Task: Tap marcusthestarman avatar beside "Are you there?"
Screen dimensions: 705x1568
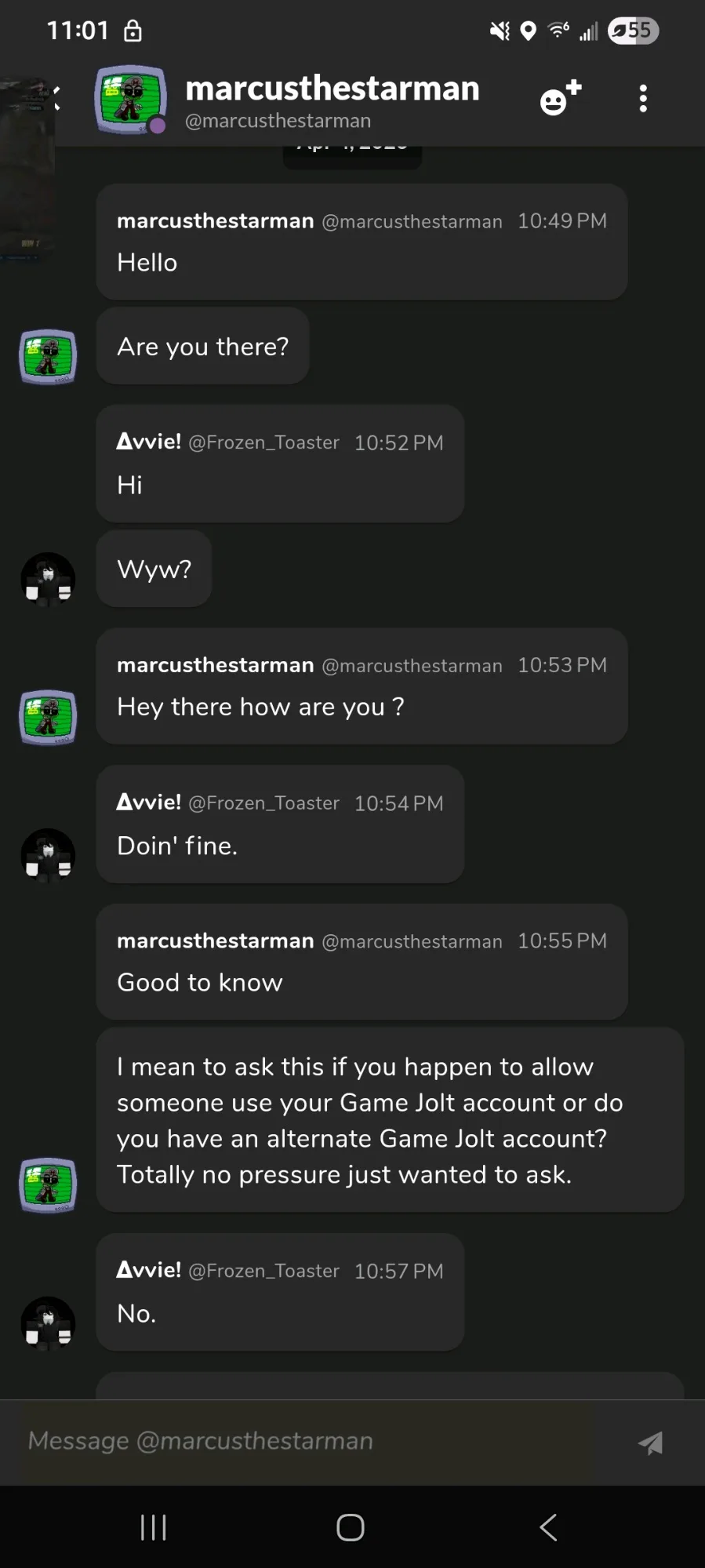Action: tap(48, 357)
